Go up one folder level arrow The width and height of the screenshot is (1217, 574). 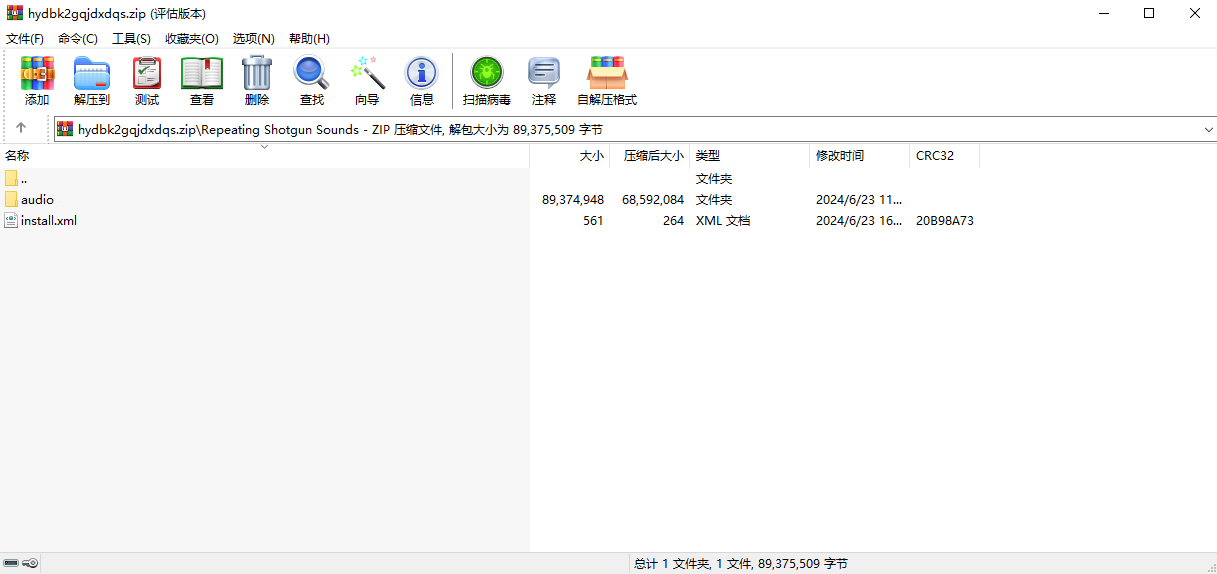tap(21, 129)
